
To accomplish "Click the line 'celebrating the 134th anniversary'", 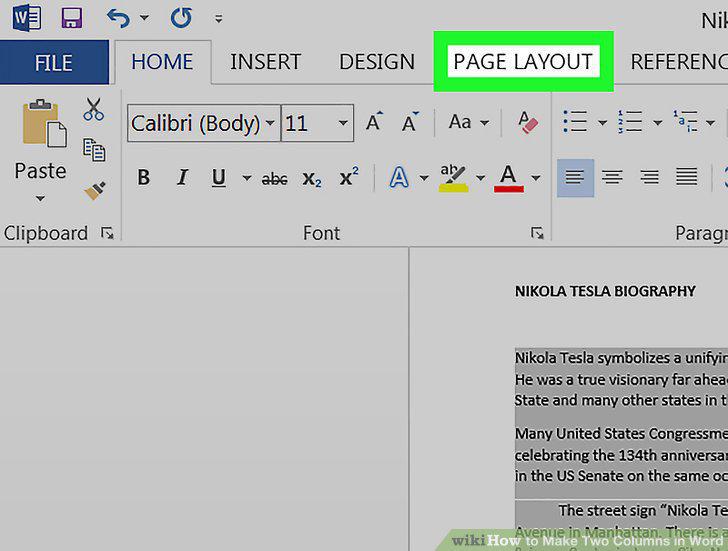I will pos(621,455).
